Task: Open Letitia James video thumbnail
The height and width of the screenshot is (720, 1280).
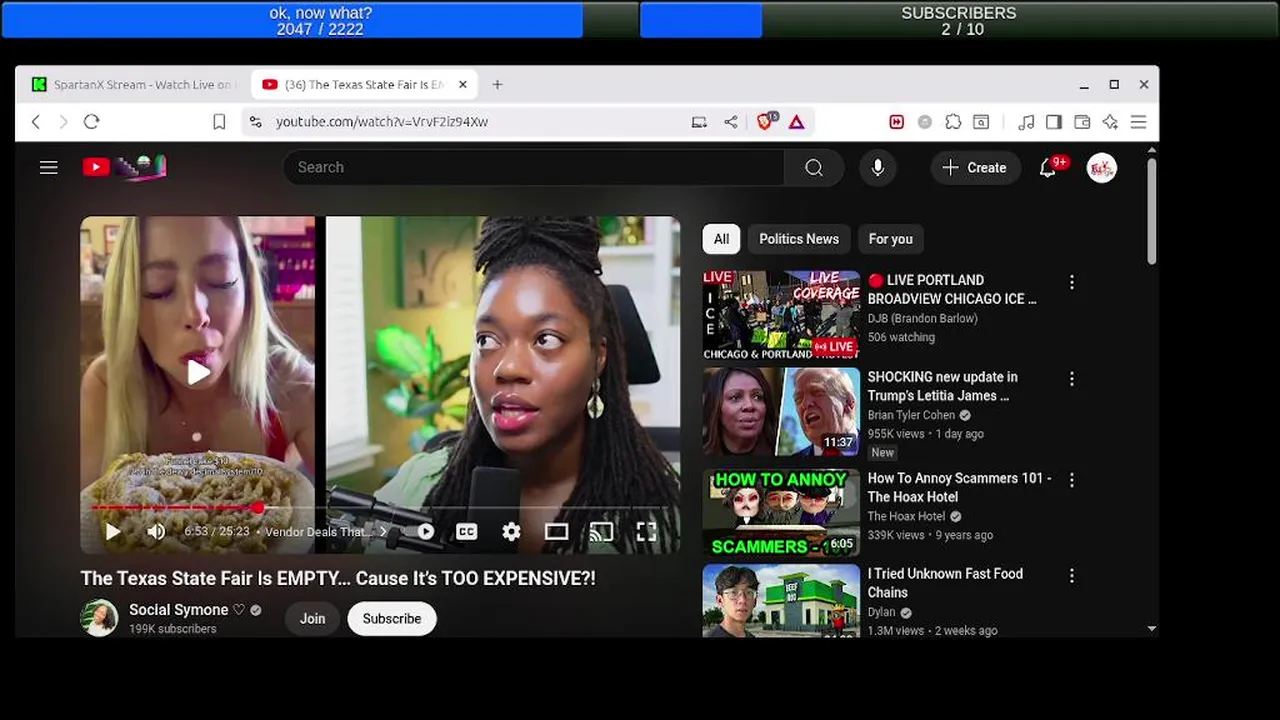Action: pyautogui.click(x=781, y=412)
